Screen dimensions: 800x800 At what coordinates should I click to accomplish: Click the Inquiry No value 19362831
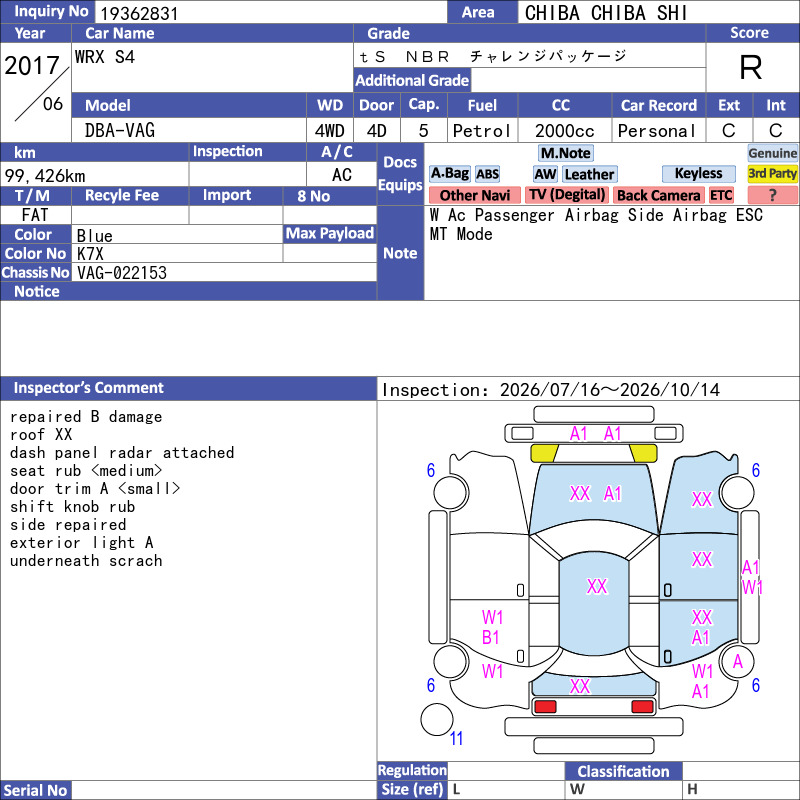139,13
